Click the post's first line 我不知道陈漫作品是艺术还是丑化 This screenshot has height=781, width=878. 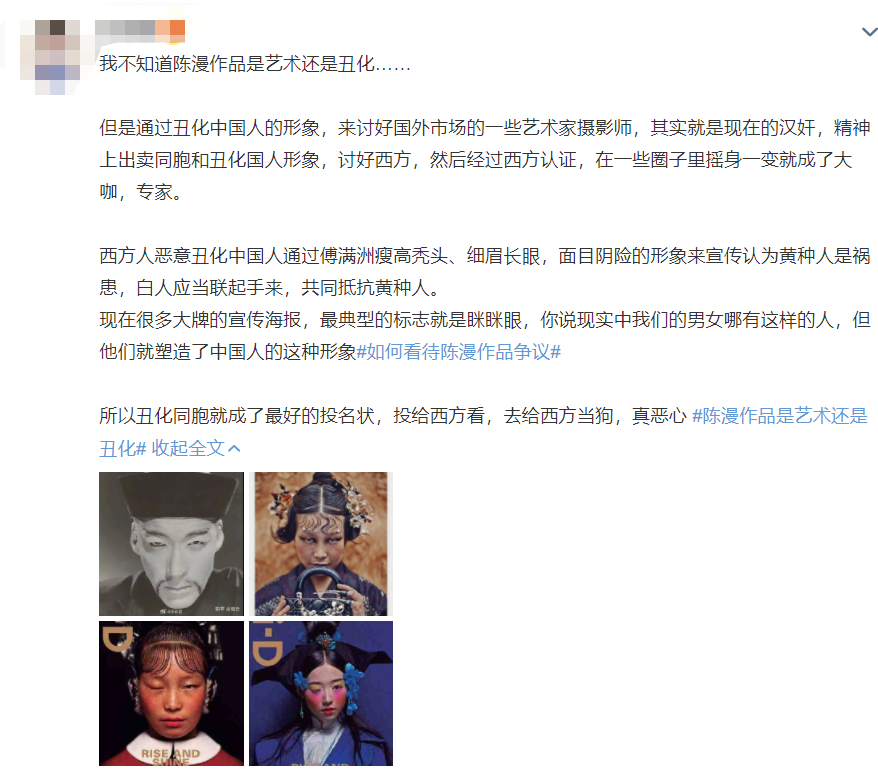pos(255,64)
